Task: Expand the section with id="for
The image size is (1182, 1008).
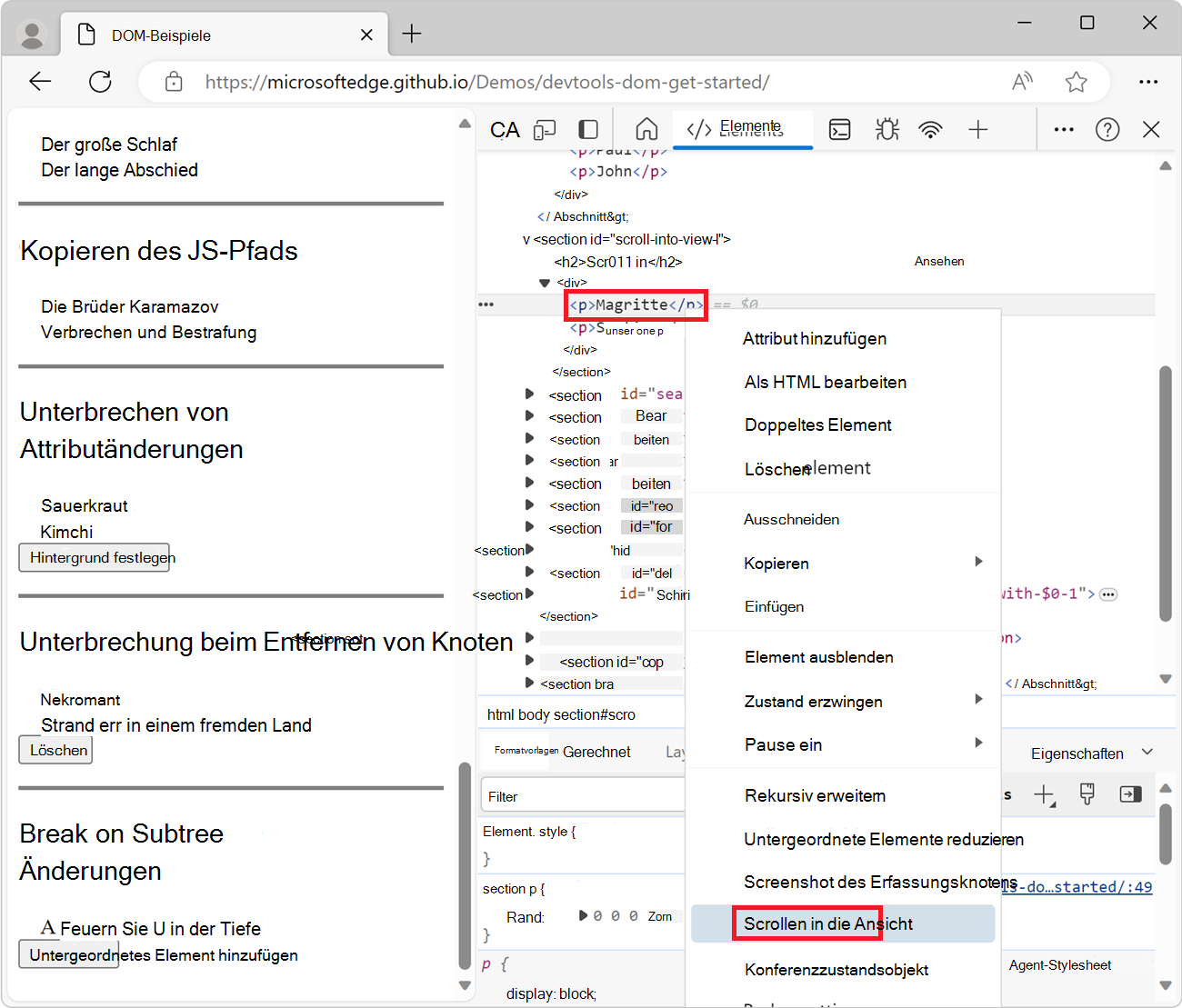Action: tap(529, 526)
